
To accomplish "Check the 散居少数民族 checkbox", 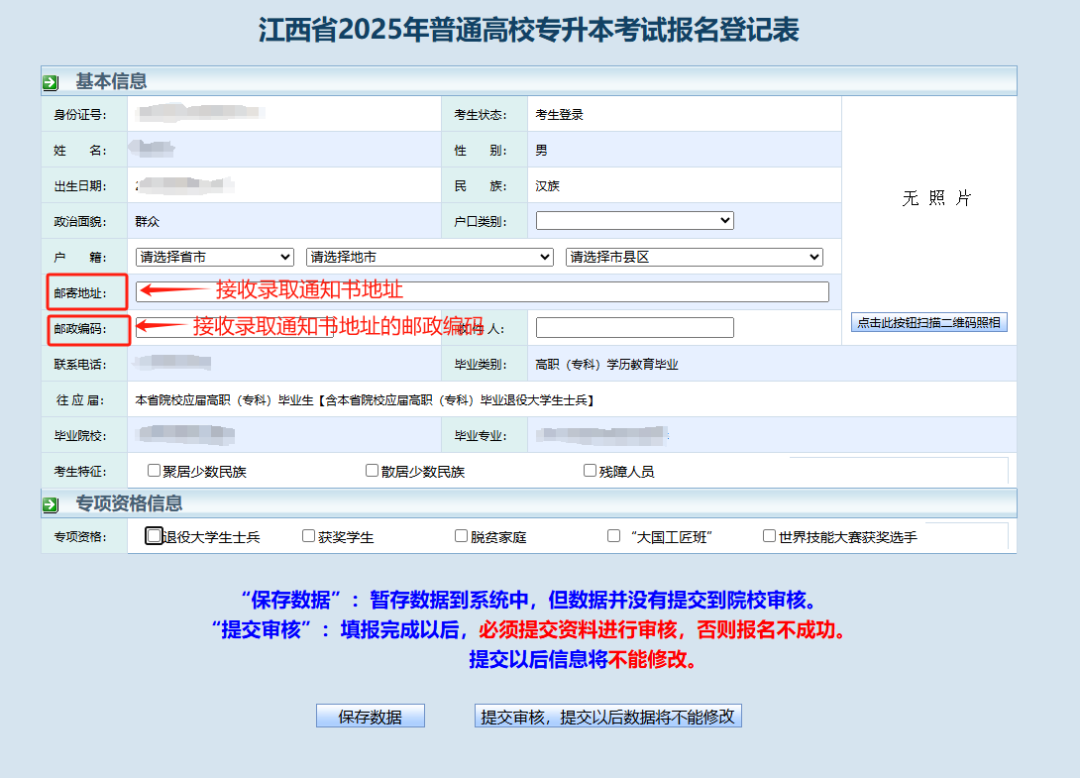I will click(x=371, y=470).
